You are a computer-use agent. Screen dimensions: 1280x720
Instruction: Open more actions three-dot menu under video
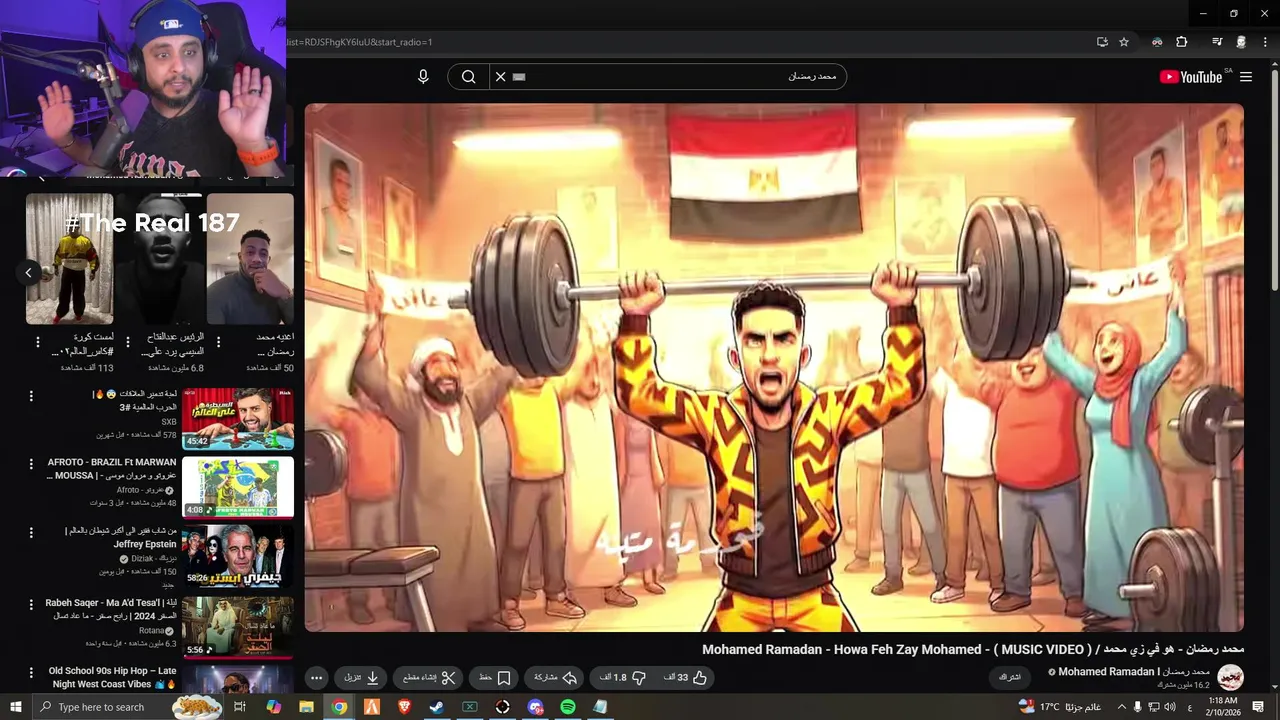(316, 678)
